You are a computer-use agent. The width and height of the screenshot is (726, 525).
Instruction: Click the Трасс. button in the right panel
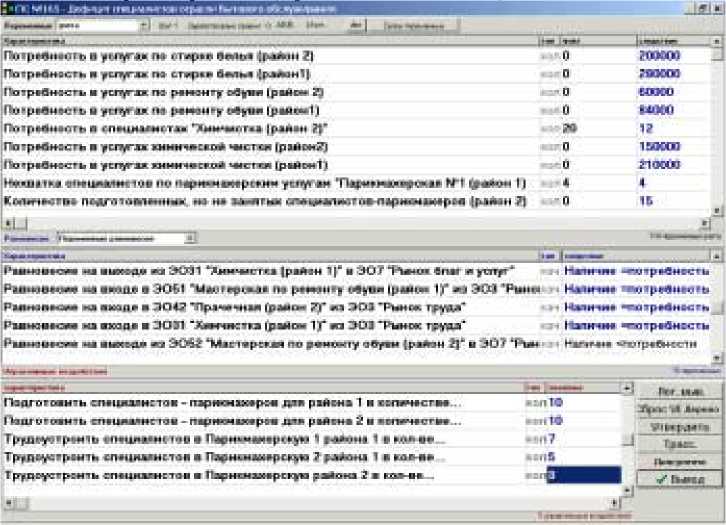(679, 444)
